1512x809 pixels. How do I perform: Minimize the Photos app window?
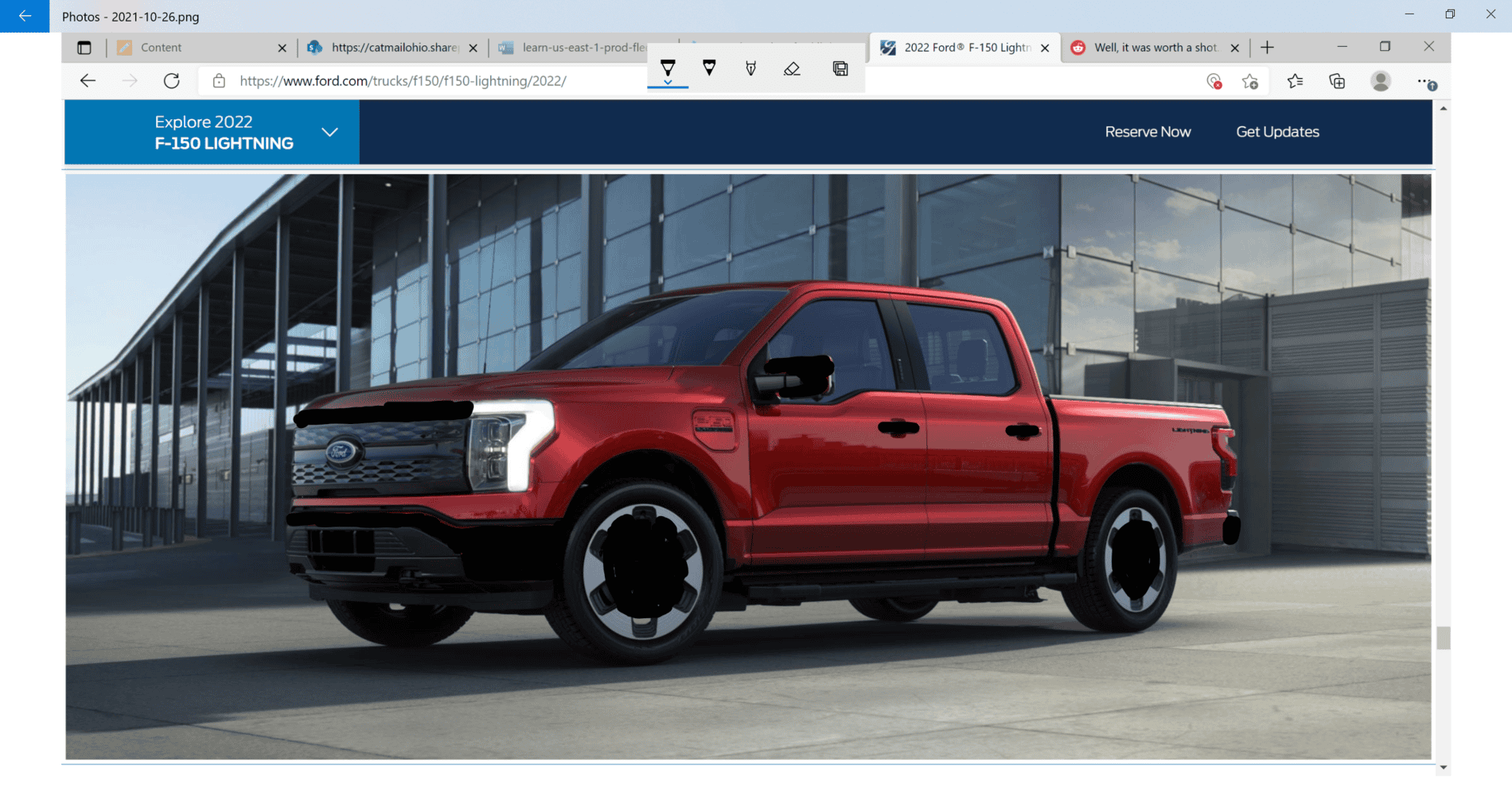pyautogui.click(x=1409, y=14)
